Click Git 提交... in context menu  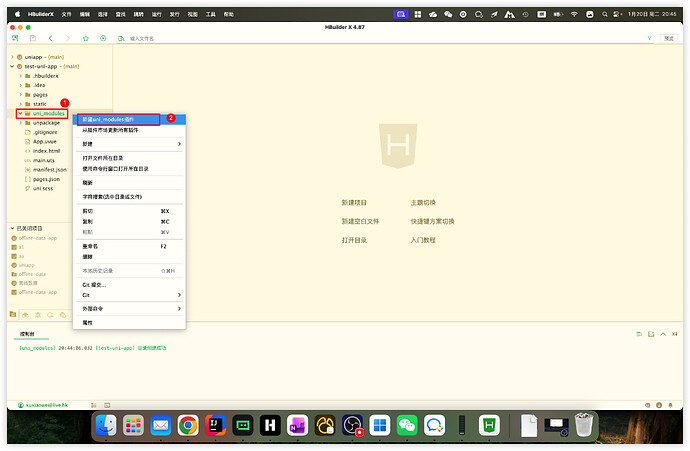(95, 284)
